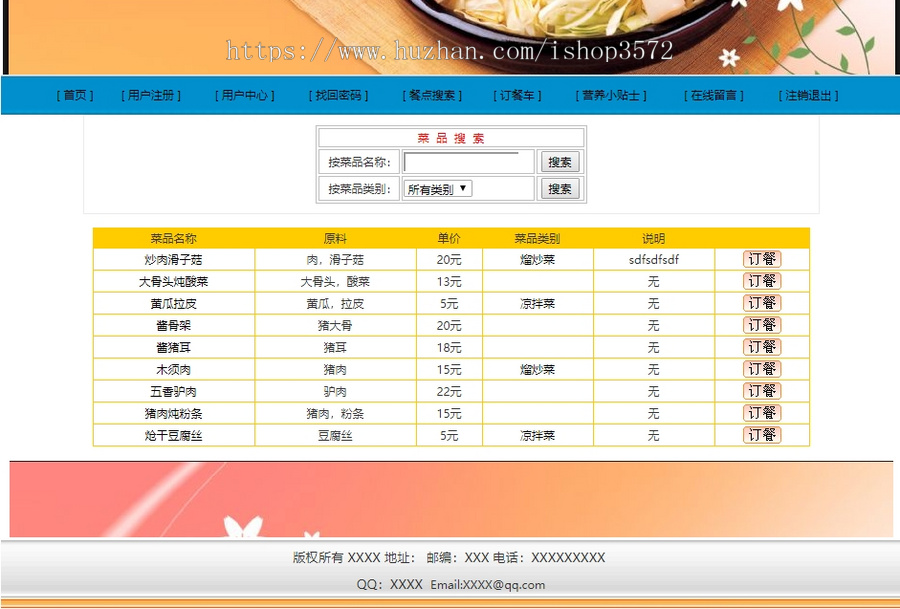Click the 按菜品名称 label
The image size is (900, 609).
point(359,162)
